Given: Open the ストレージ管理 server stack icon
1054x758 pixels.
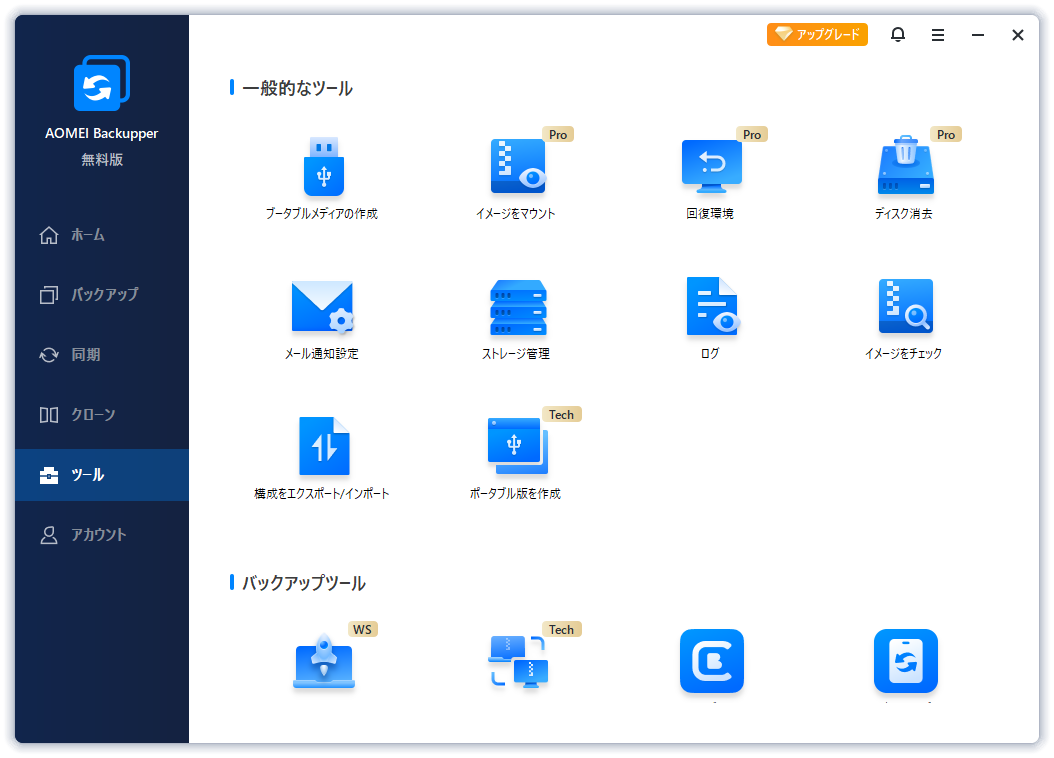Looking at the screenshot, I should [x=518, y=307].
